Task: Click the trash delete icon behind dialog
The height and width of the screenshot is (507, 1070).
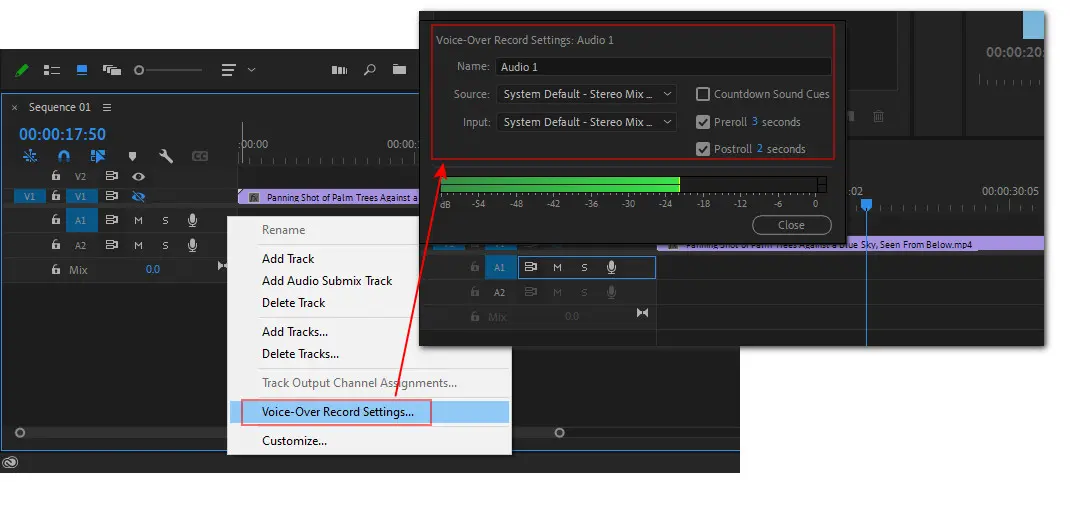Action: (x=879, y=117)
